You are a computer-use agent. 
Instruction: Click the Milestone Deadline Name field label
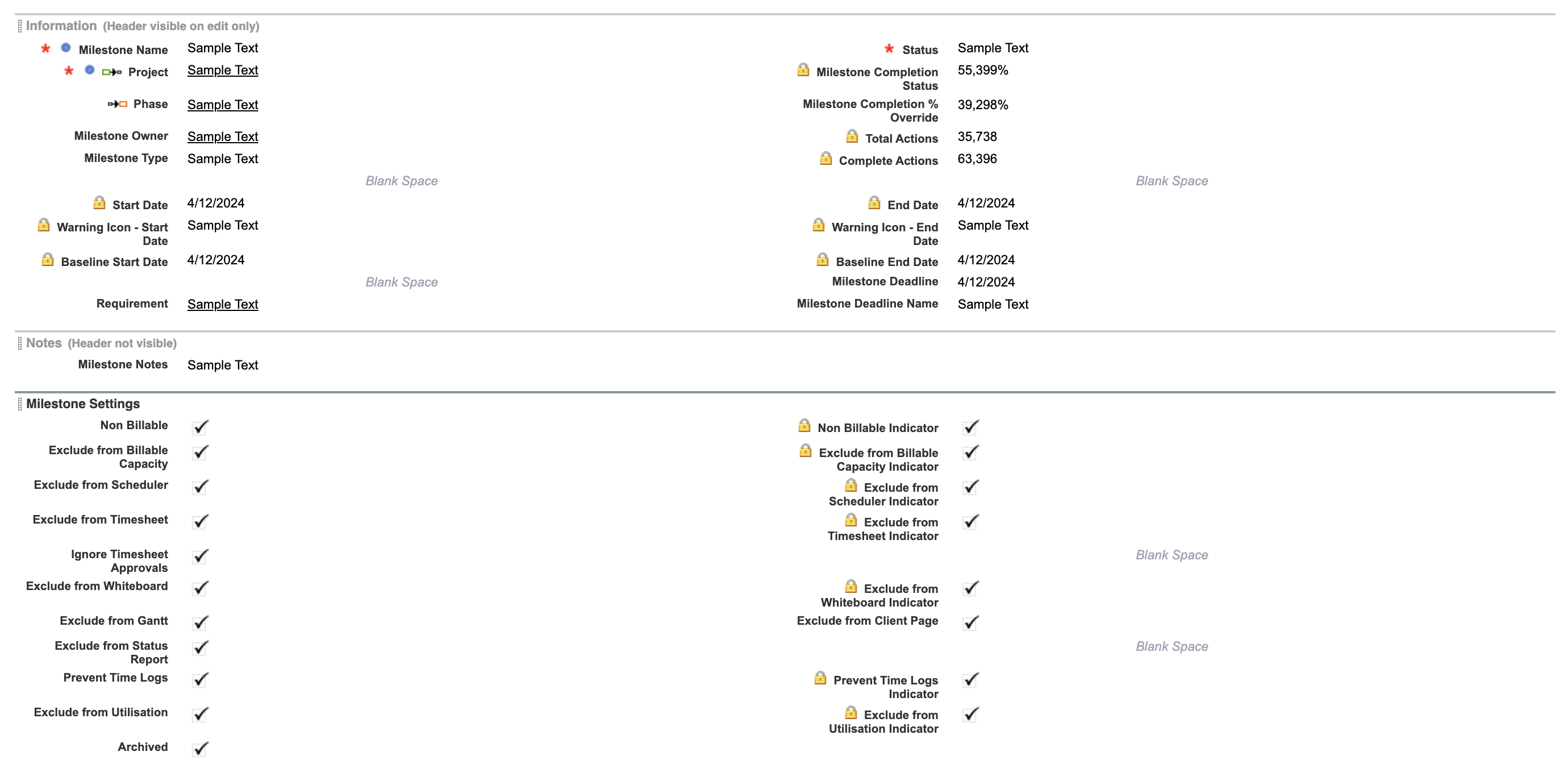coord(868,304)
